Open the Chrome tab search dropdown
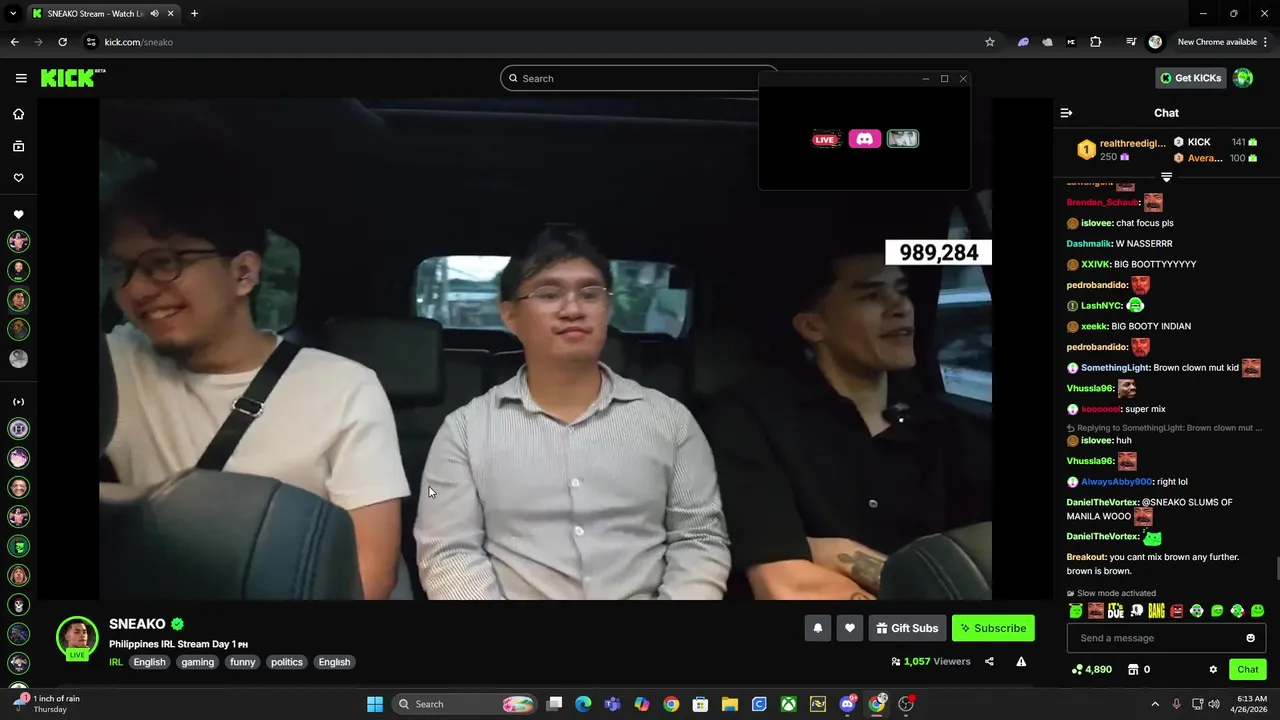 click(x=13, y=14)
